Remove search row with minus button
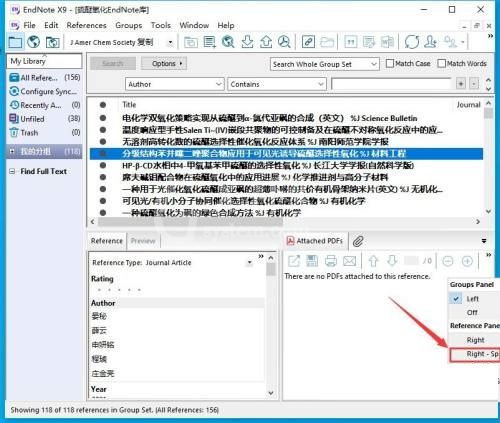 (x=474, y=84)
